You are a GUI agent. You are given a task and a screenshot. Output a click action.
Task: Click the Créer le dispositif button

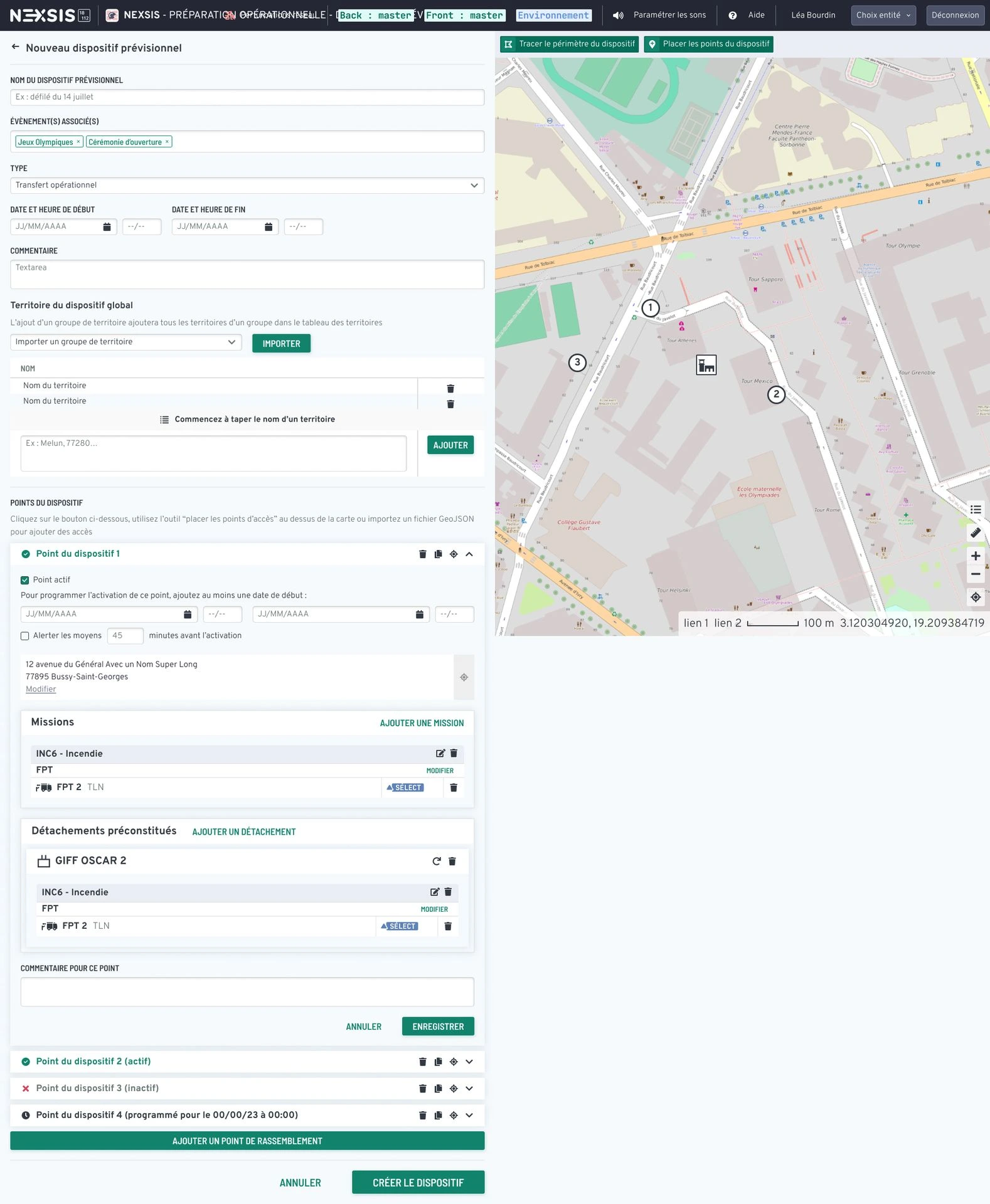point(418,1182)
